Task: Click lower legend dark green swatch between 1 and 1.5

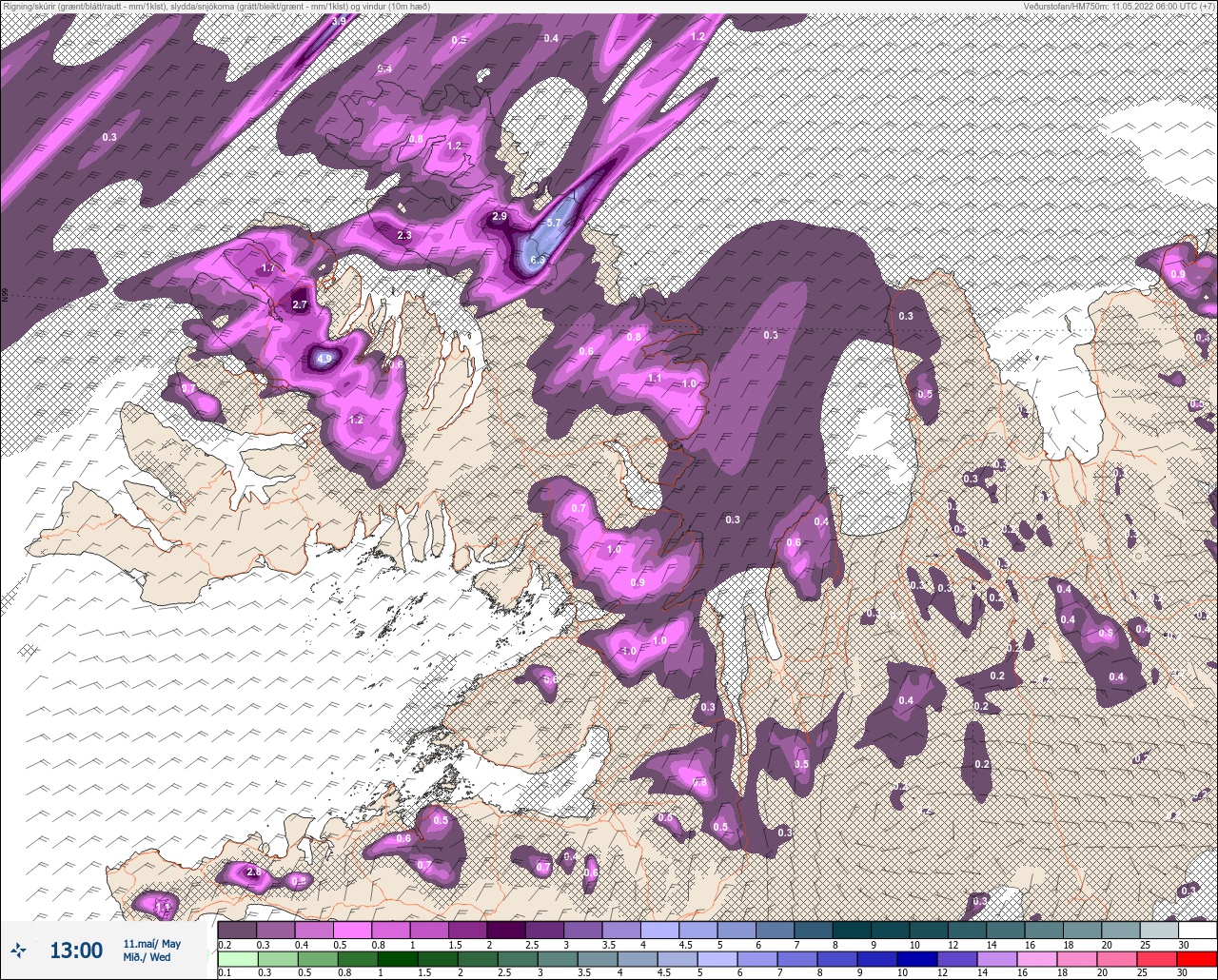Action: point(400,958)
